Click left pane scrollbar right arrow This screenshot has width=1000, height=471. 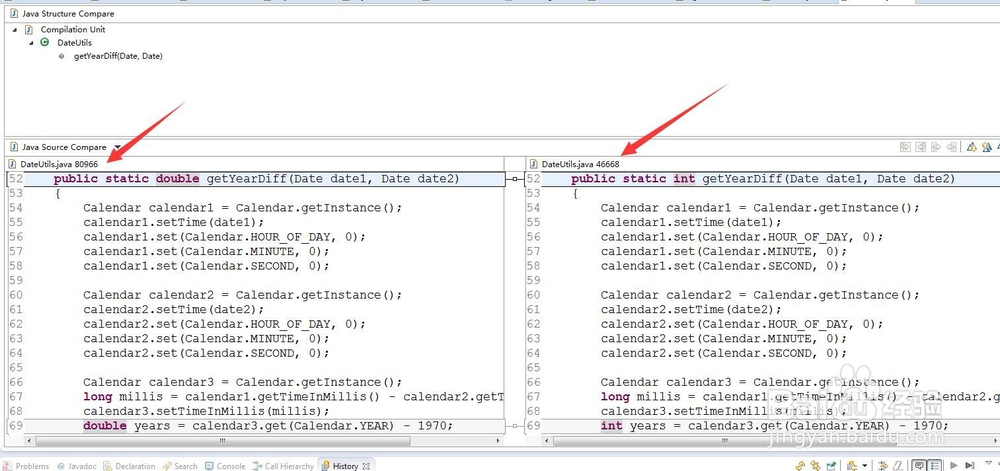point(497,440)
